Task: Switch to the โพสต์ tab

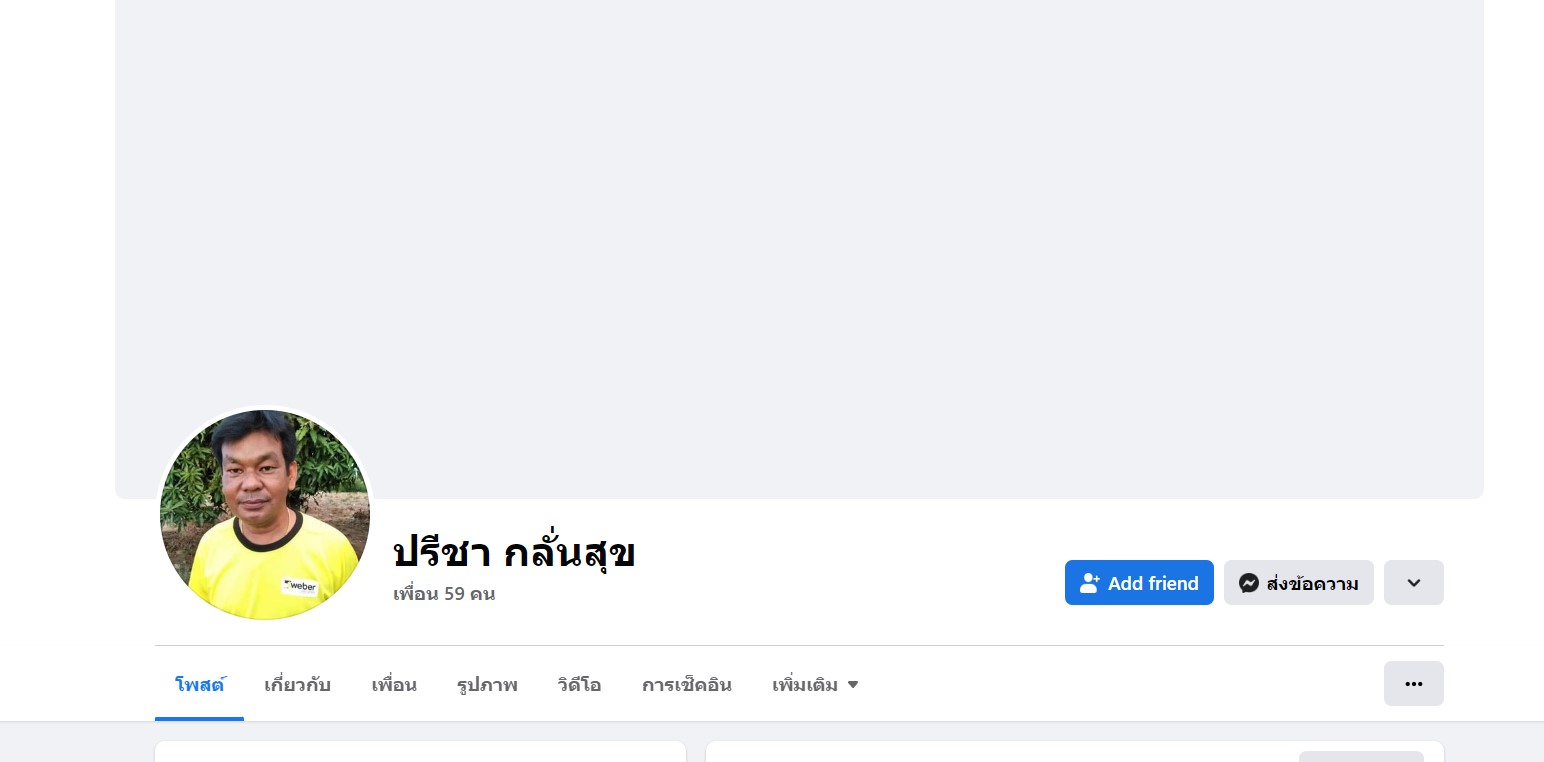Action: [199, 685]
